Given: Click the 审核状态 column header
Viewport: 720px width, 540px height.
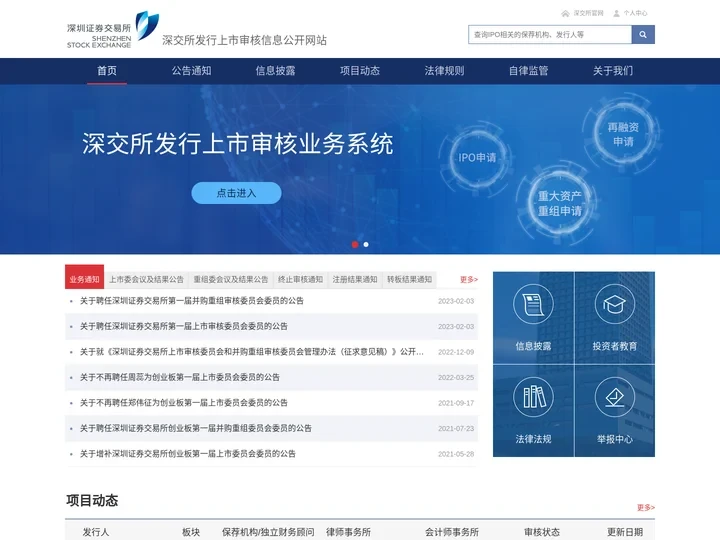Looking at the screenshot, I should (x=542, y=532).
